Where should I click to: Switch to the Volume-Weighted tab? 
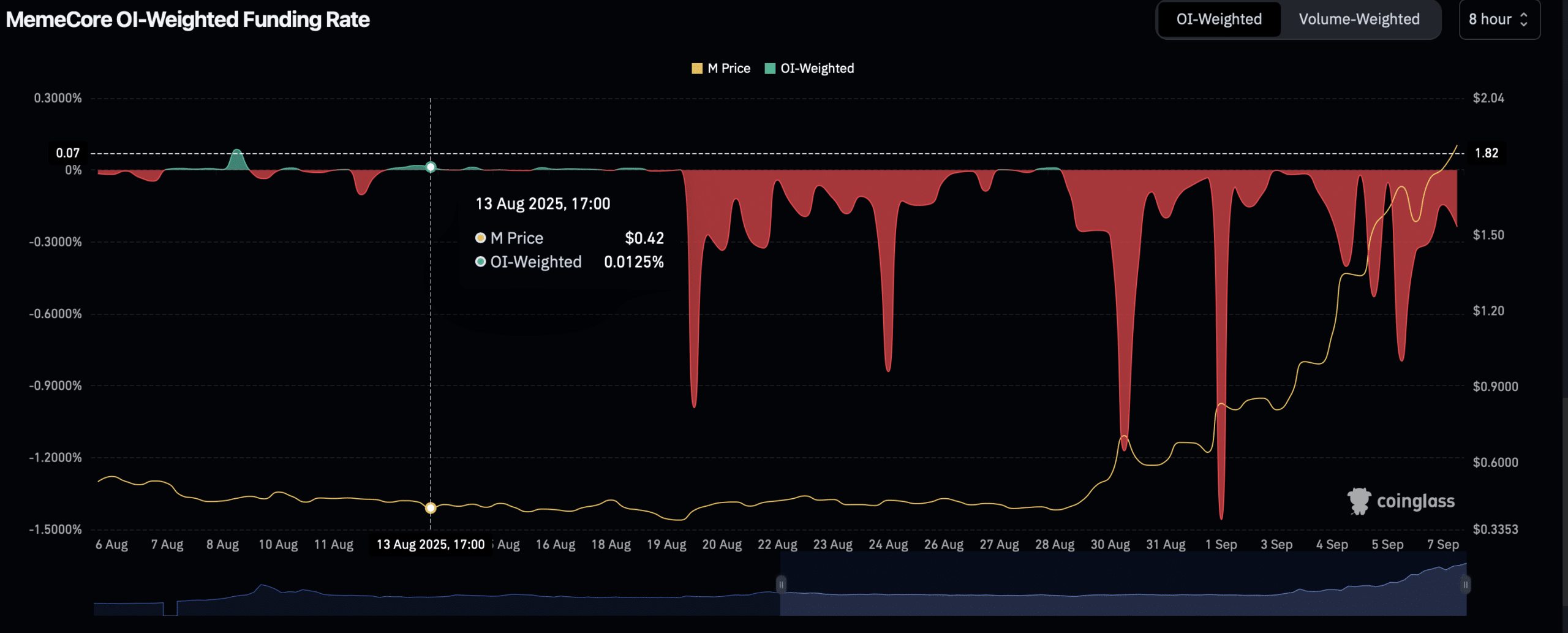(x=1359, y=20)
